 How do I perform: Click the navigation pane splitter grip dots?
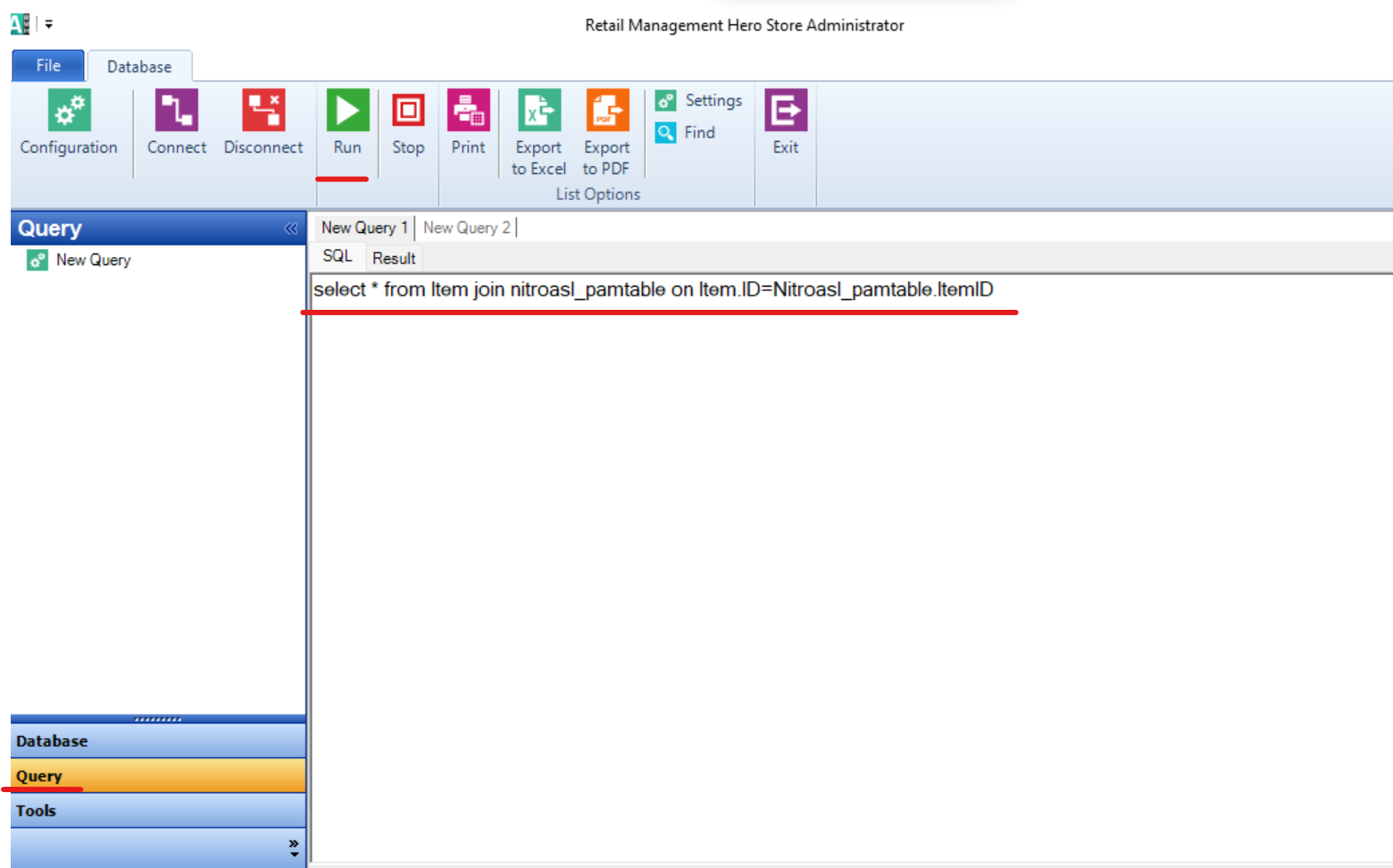tap(158, 719)
